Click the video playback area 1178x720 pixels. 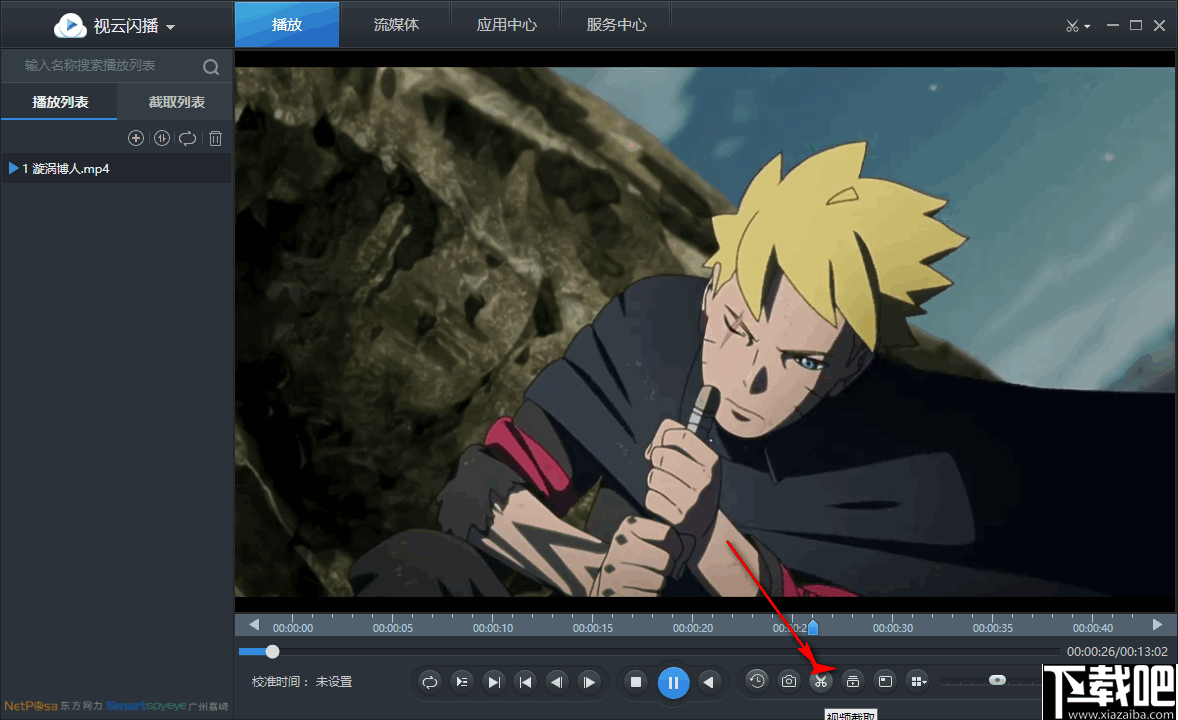tap(705, 331)
